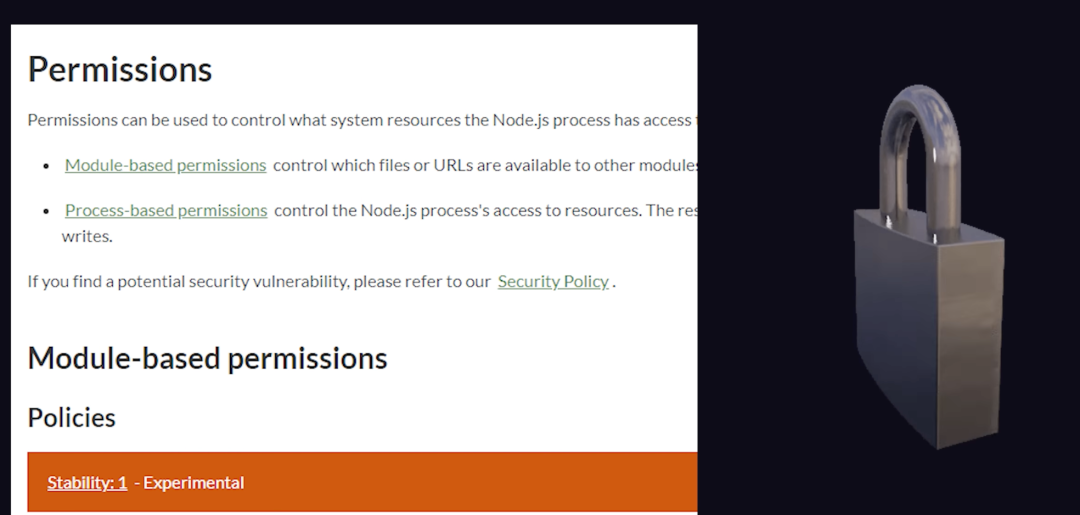1080x515 pixels.
Task: Click the padlock image
Action: click(x=928, y=266)
